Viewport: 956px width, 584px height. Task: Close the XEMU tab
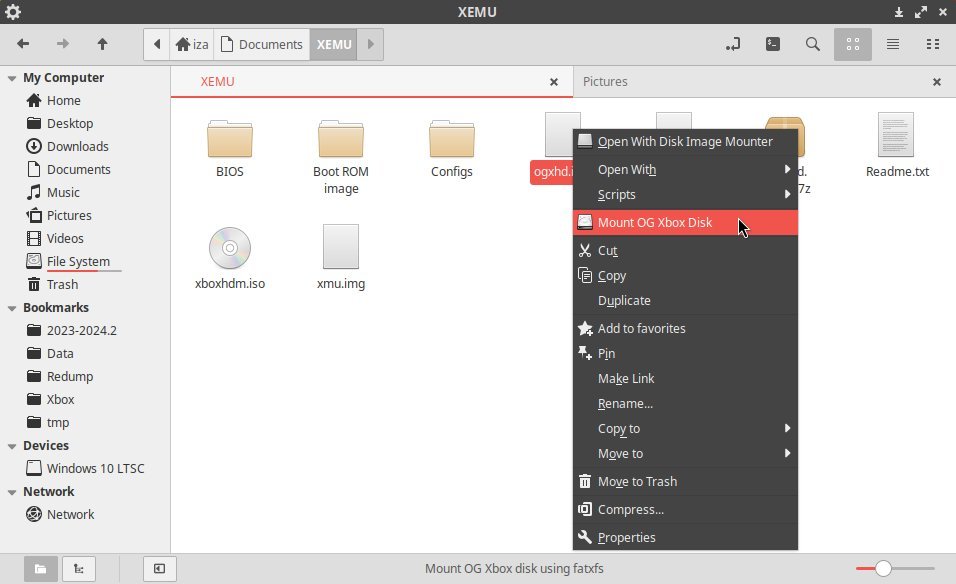tap(554, 82)
